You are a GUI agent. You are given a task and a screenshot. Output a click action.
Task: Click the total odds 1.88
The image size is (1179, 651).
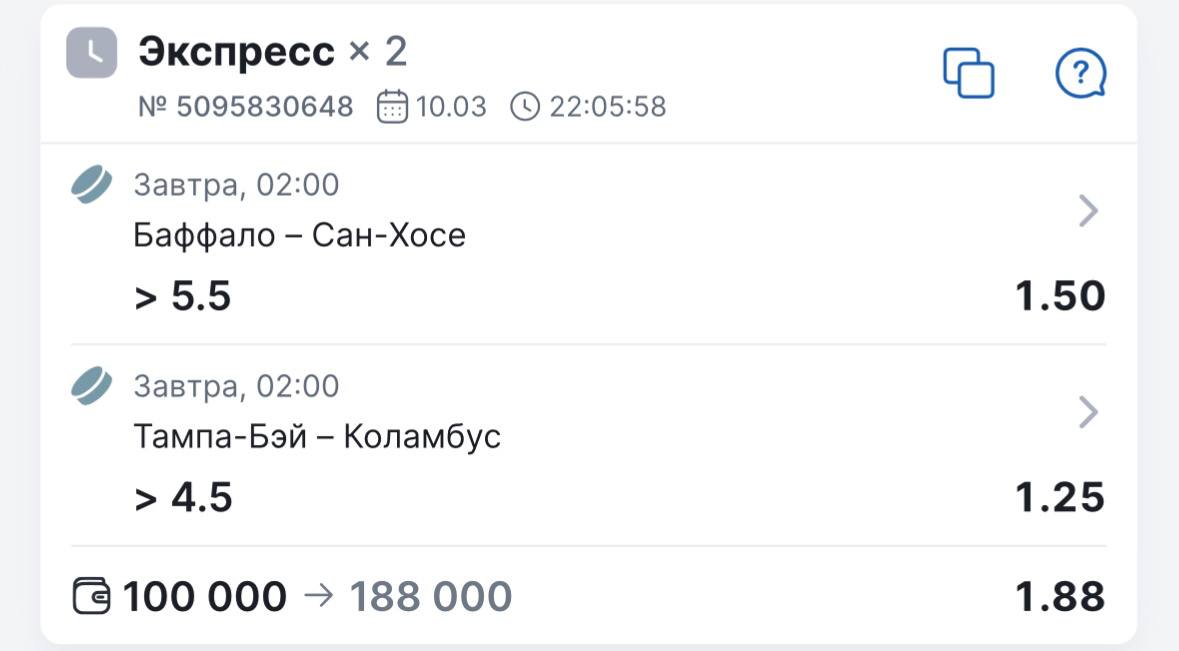1060,597
